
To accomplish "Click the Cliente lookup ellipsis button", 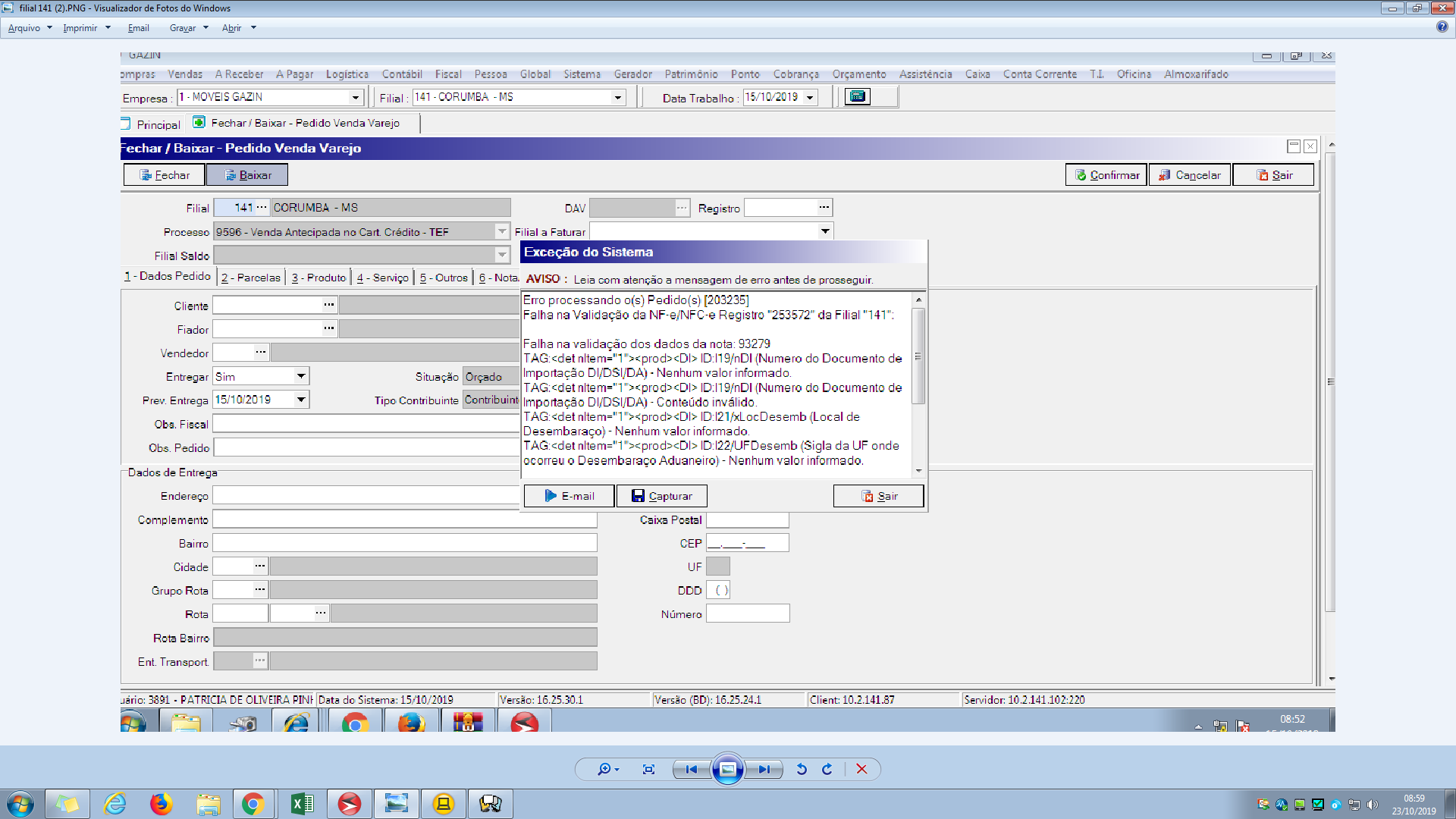I will click(x=329, y=305).
